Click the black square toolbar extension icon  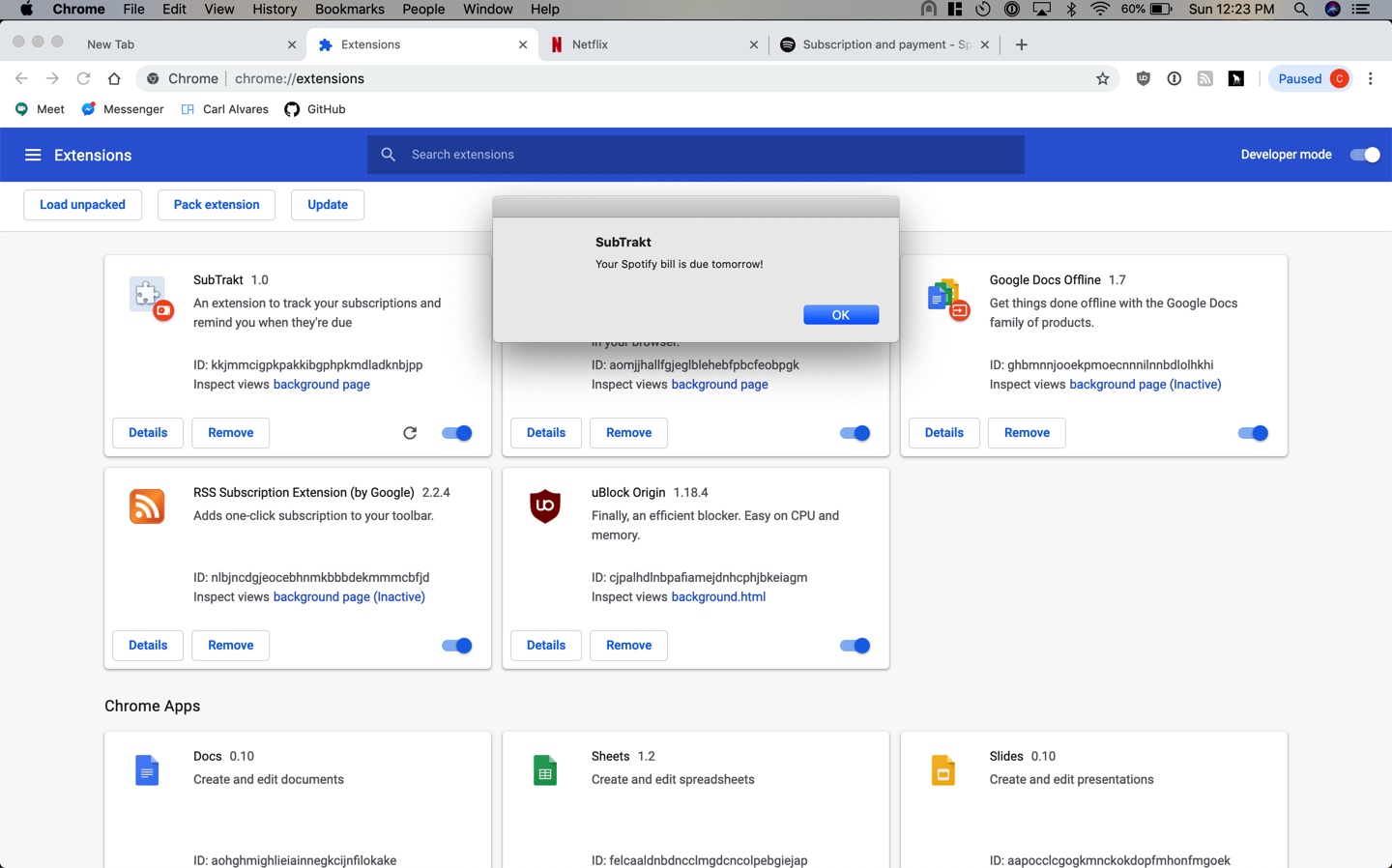(x=1236, y=79)
